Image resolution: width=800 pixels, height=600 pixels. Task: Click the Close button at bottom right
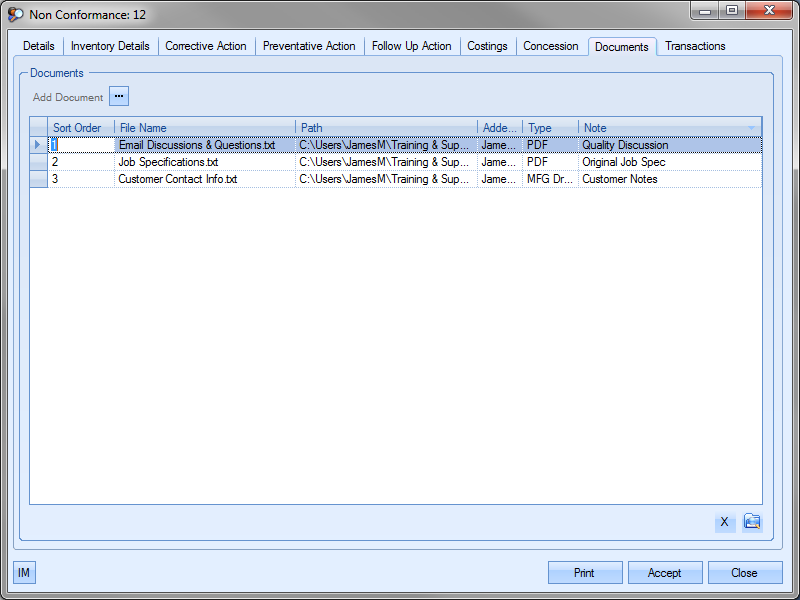[744, 573]
